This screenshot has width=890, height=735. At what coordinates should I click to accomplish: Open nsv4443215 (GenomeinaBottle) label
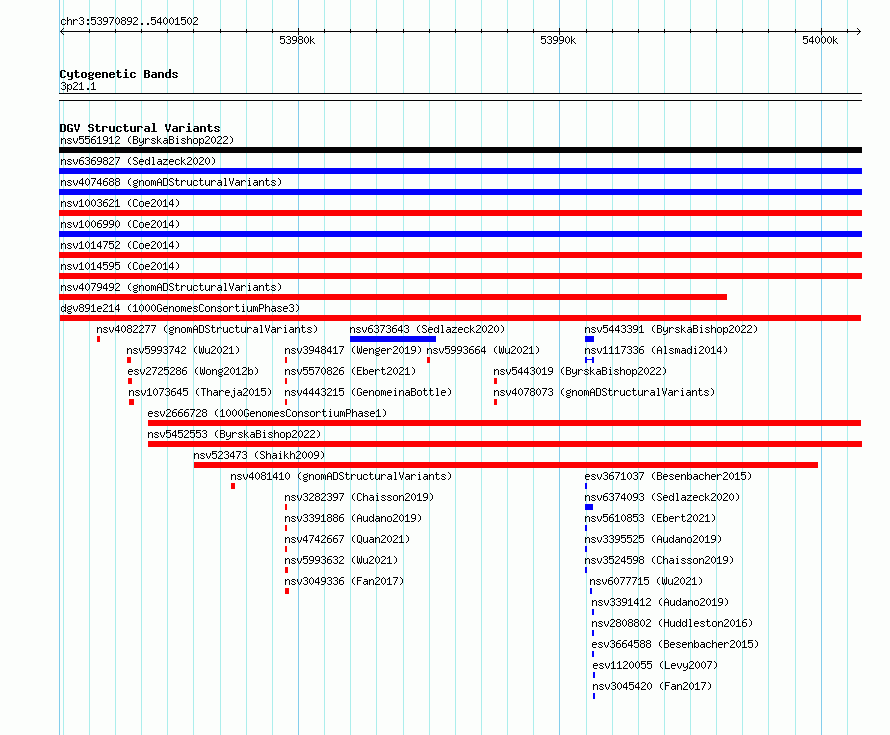(x=368, y=392)
